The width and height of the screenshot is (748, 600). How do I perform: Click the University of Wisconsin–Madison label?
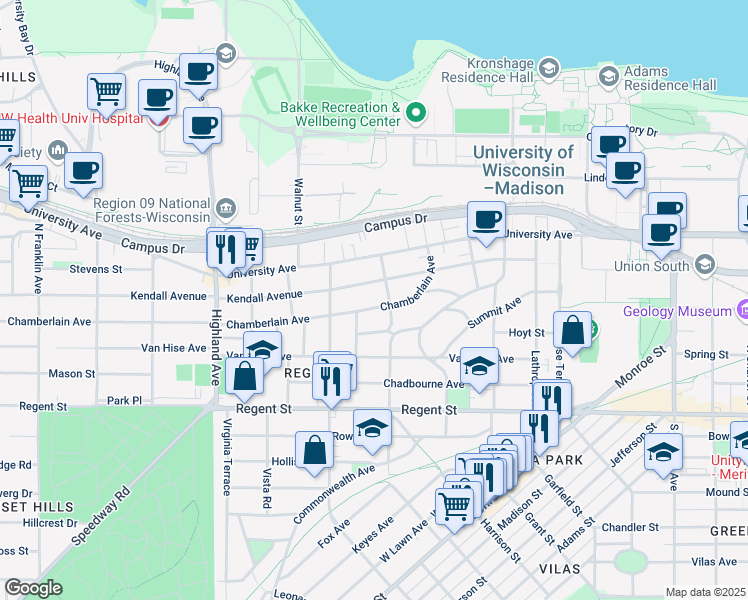click(523, 170)
